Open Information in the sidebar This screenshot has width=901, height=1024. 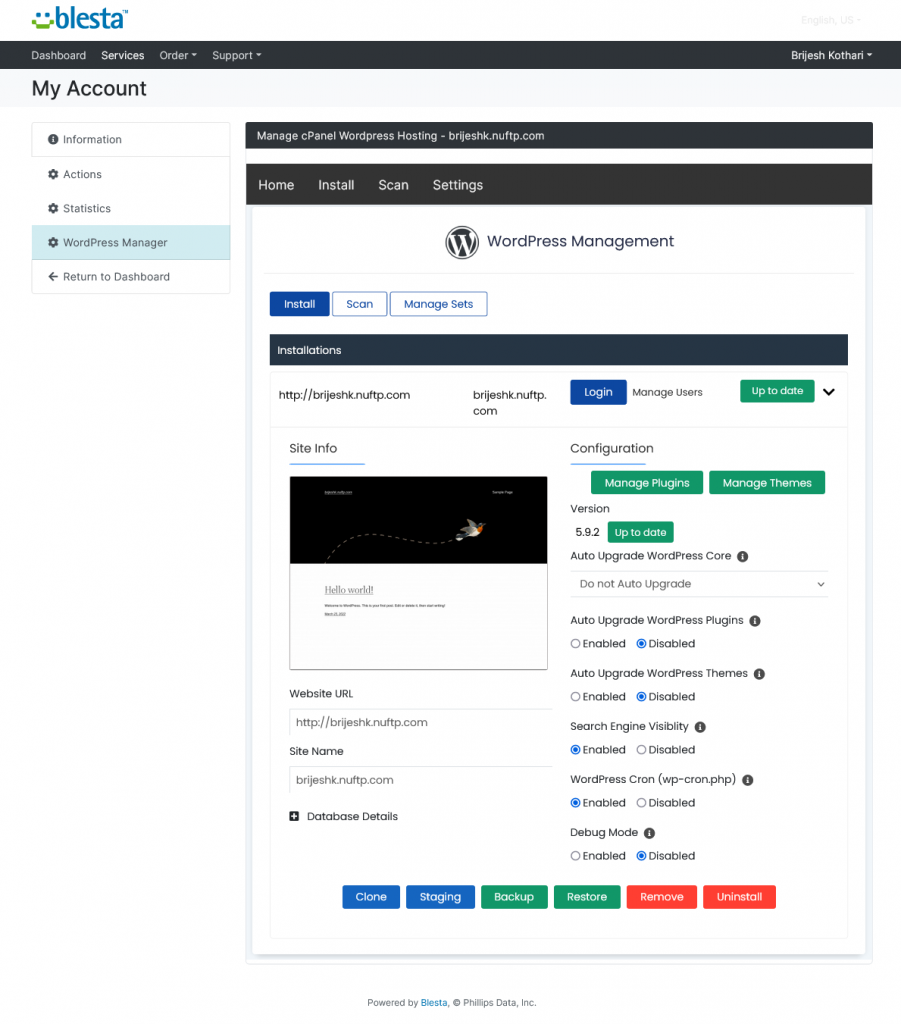(131, 139)
